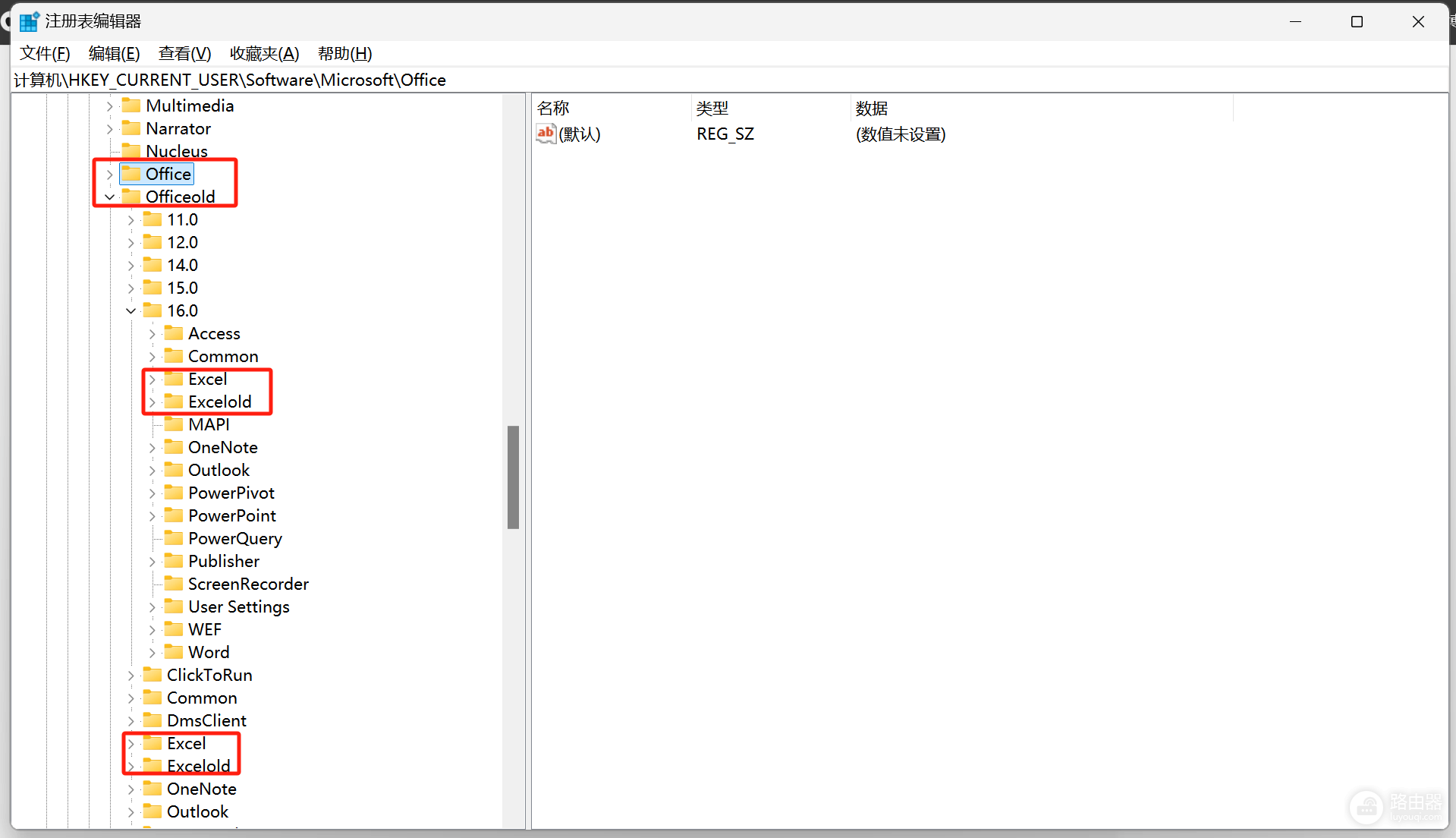The image size is (1456, 838).
Task: Select the Common key under 16.0
Action: [223, 356]
